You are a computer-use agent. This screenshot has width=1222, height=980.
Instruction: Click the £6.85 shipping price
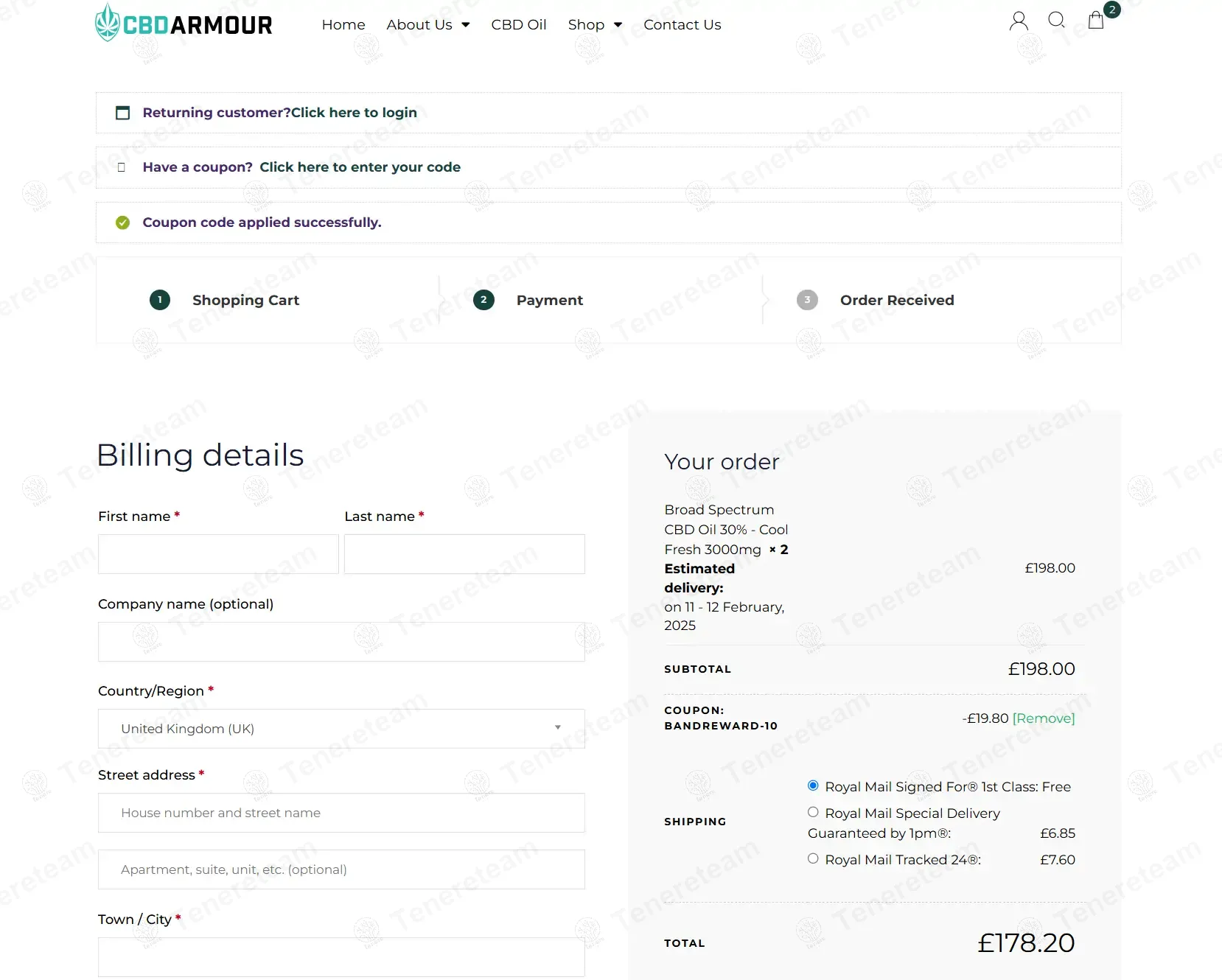click(1058, 833)
